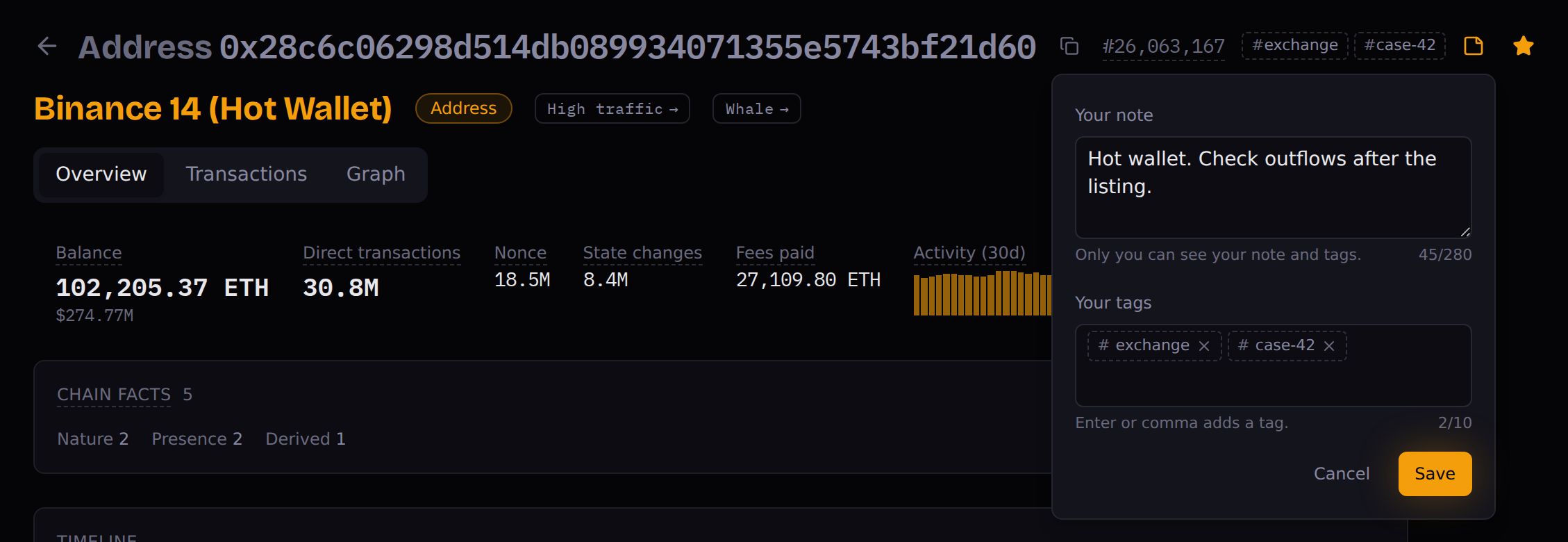This screenshot has width=1568, height=542.
Task: Remove the case-42 tag using its X
Action: [x=1329, y=346]
